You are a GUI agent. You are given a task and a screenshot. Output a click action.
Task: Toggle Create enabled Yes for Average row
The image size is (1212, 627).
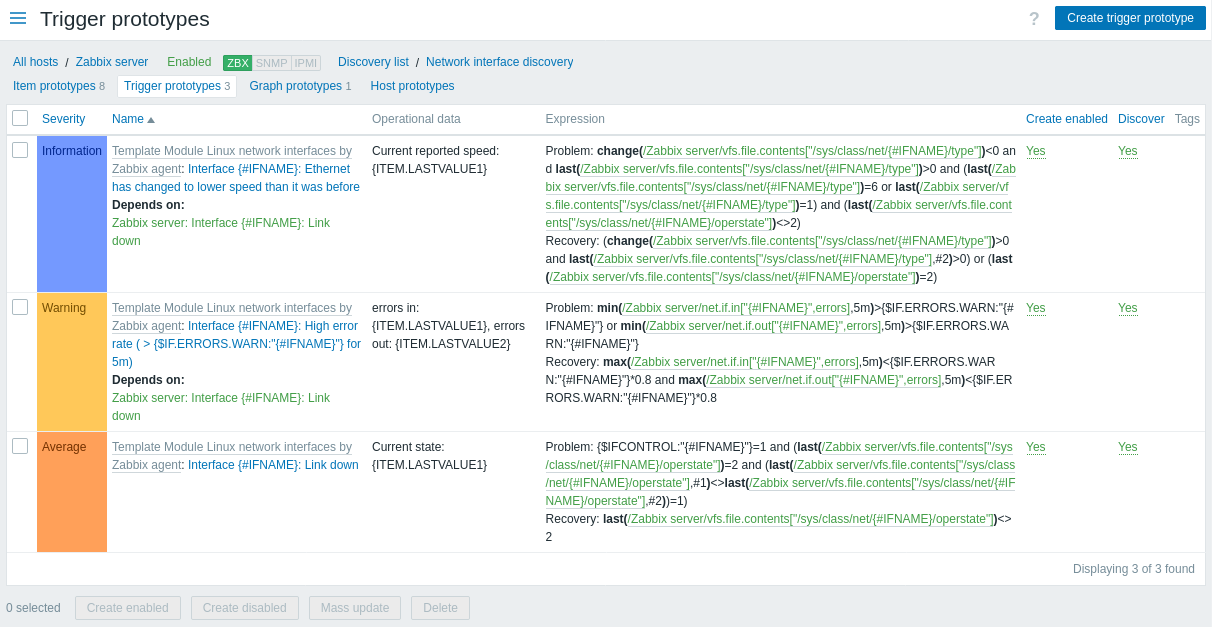(x=1036, y=447)
